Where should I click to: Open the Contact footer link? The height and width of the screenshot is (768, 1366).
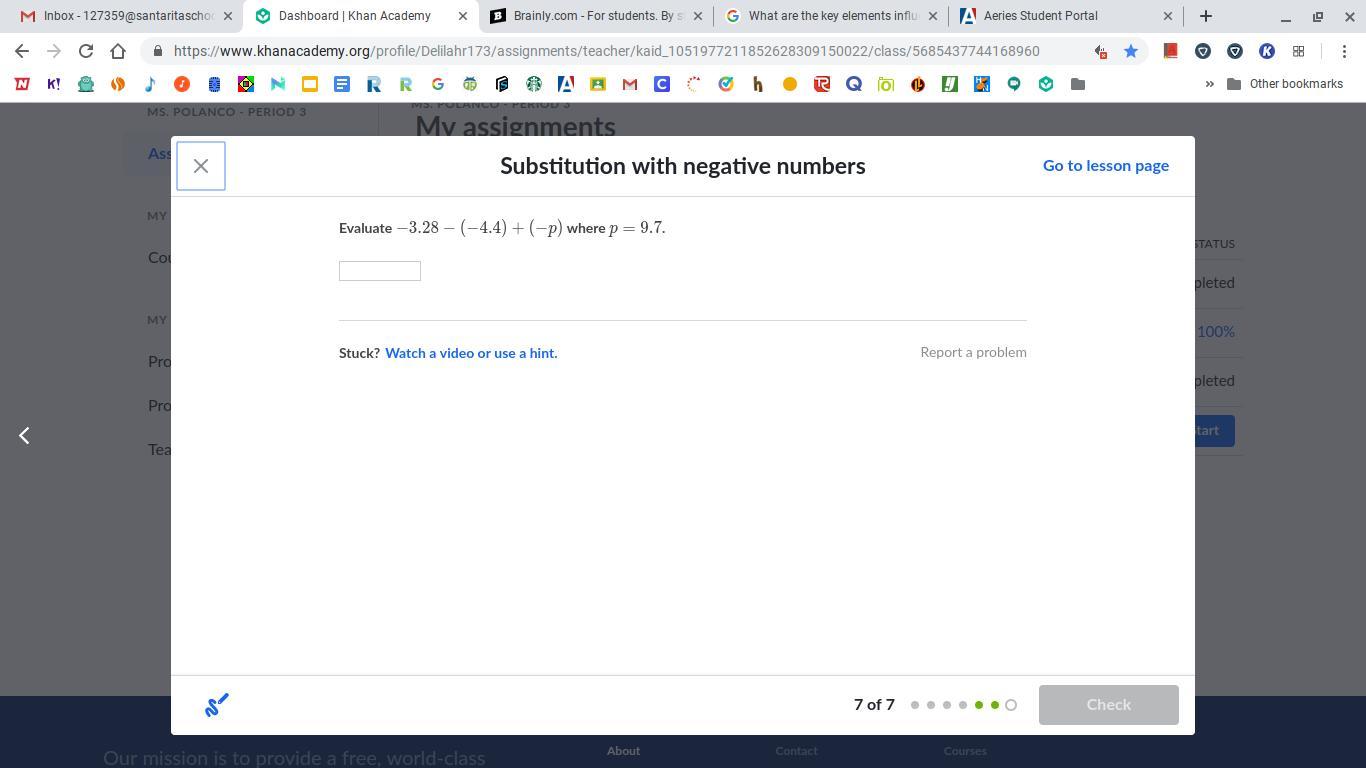pyautogui.click(x=796, y=751)
